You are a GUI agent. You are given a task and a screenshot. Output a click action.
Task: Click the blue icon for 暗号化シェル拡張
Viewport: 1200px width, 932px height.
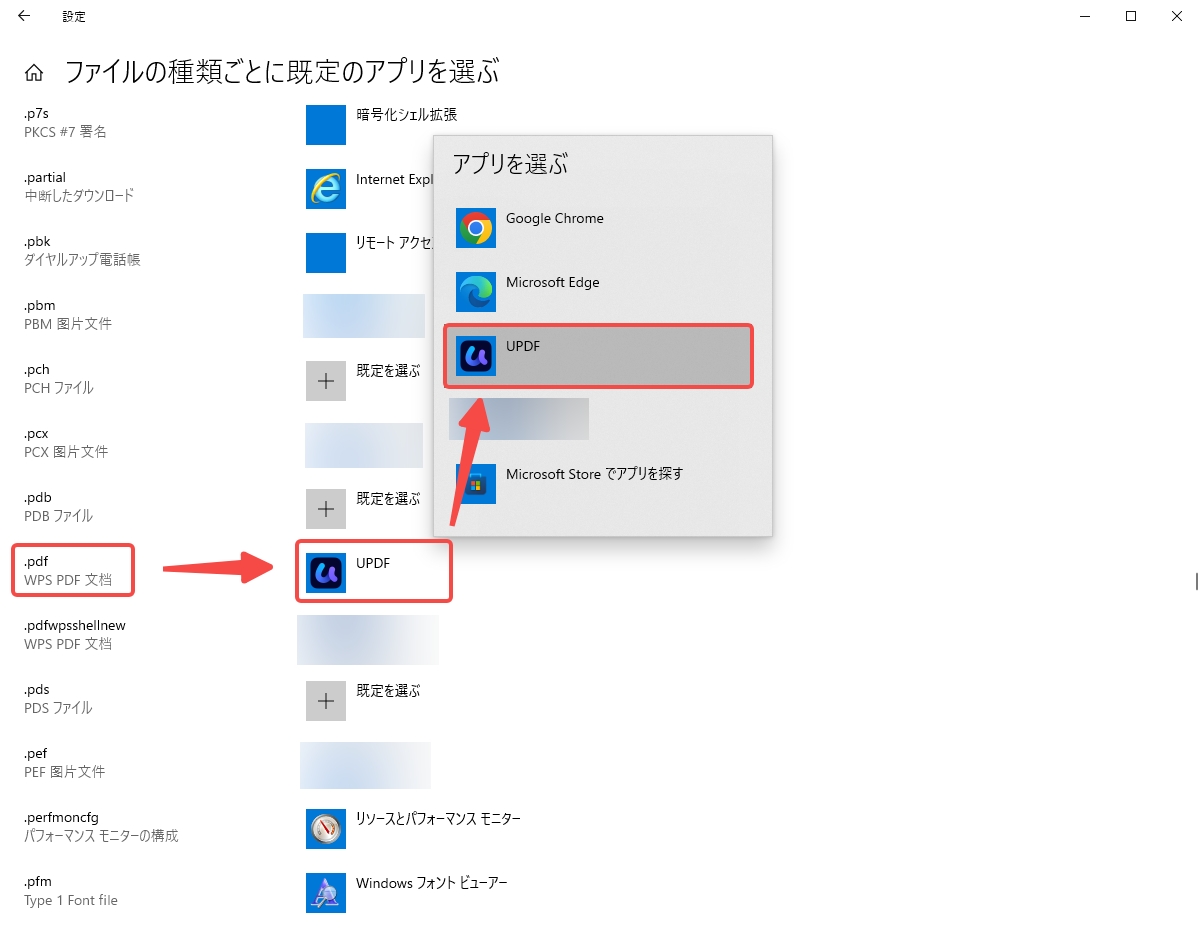click(x=326, y=124)
